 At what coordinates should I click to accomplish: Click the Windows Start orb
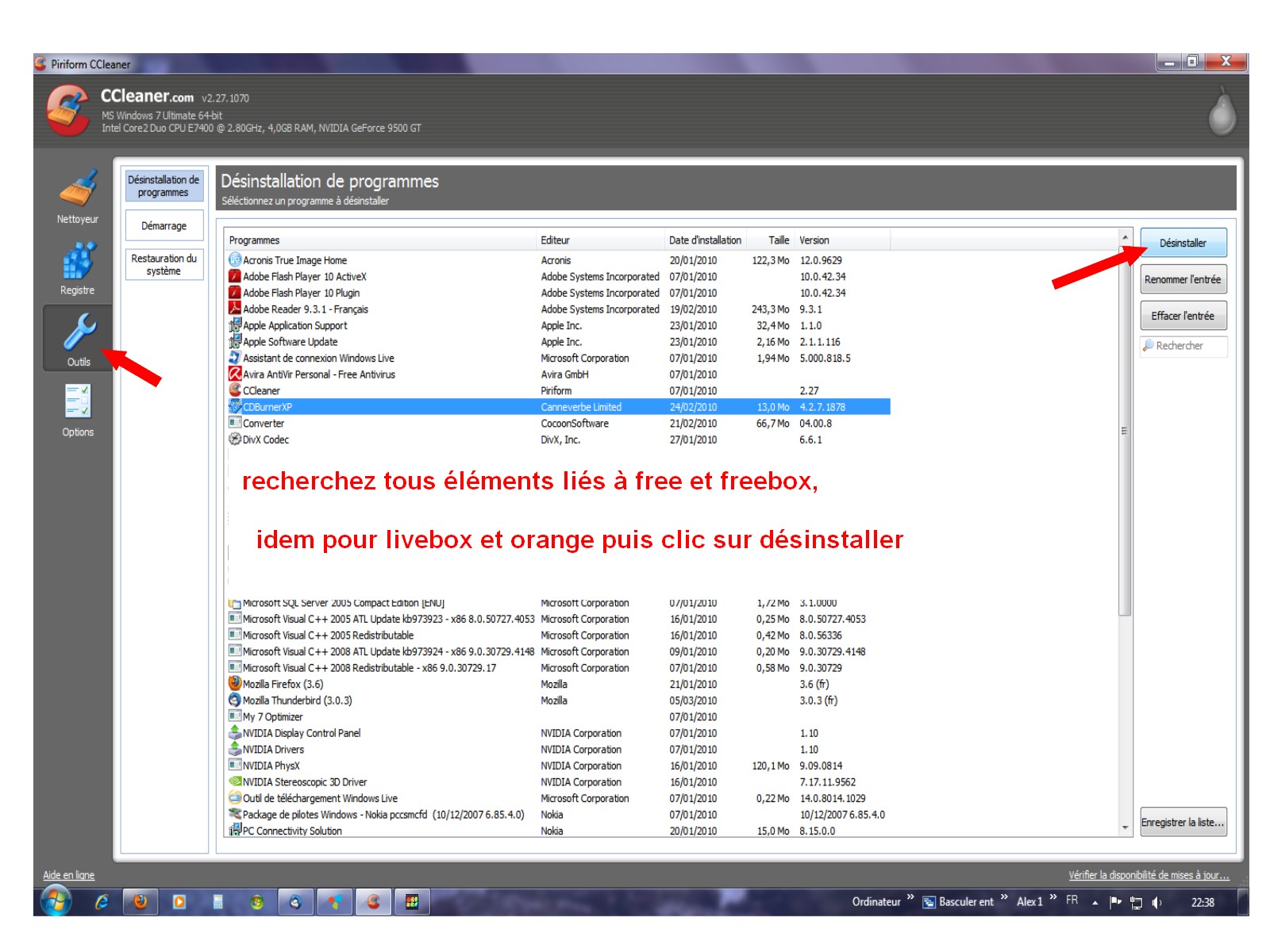click(x=56, y=901)
